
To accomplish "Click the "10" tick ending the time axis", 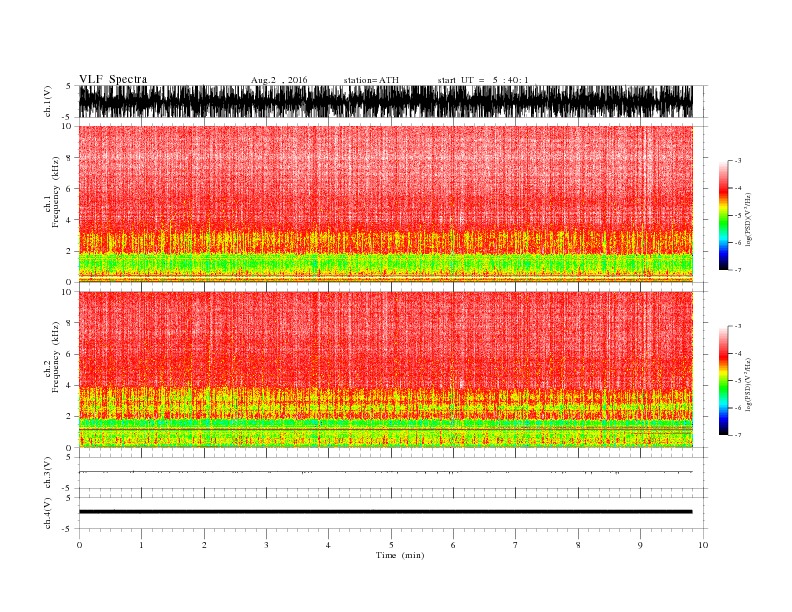I will tap(703, 545).
